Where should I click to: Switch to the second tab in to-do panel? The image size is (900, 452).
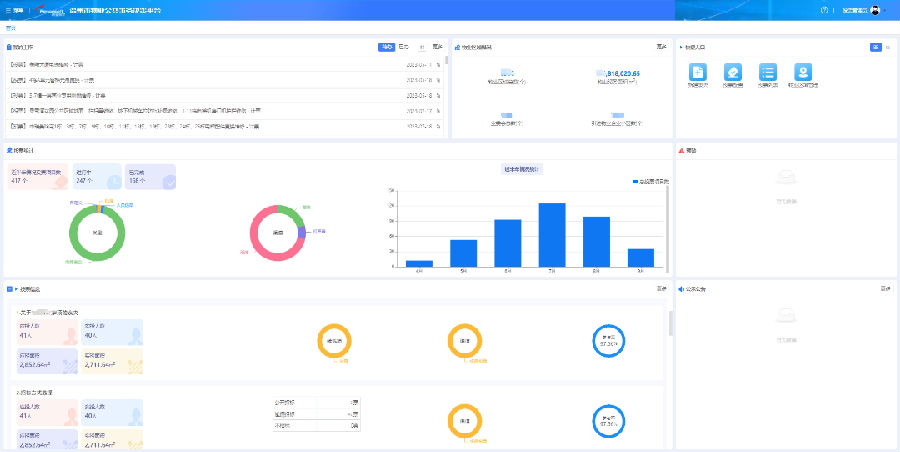[x=403, y=47]
